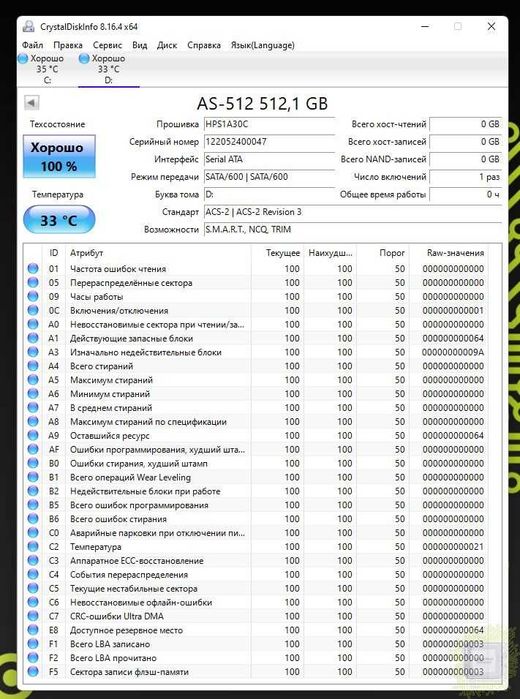Click status circle of attribute B5
This screenshot has width=520, height=699.
[x=33, y=505]
